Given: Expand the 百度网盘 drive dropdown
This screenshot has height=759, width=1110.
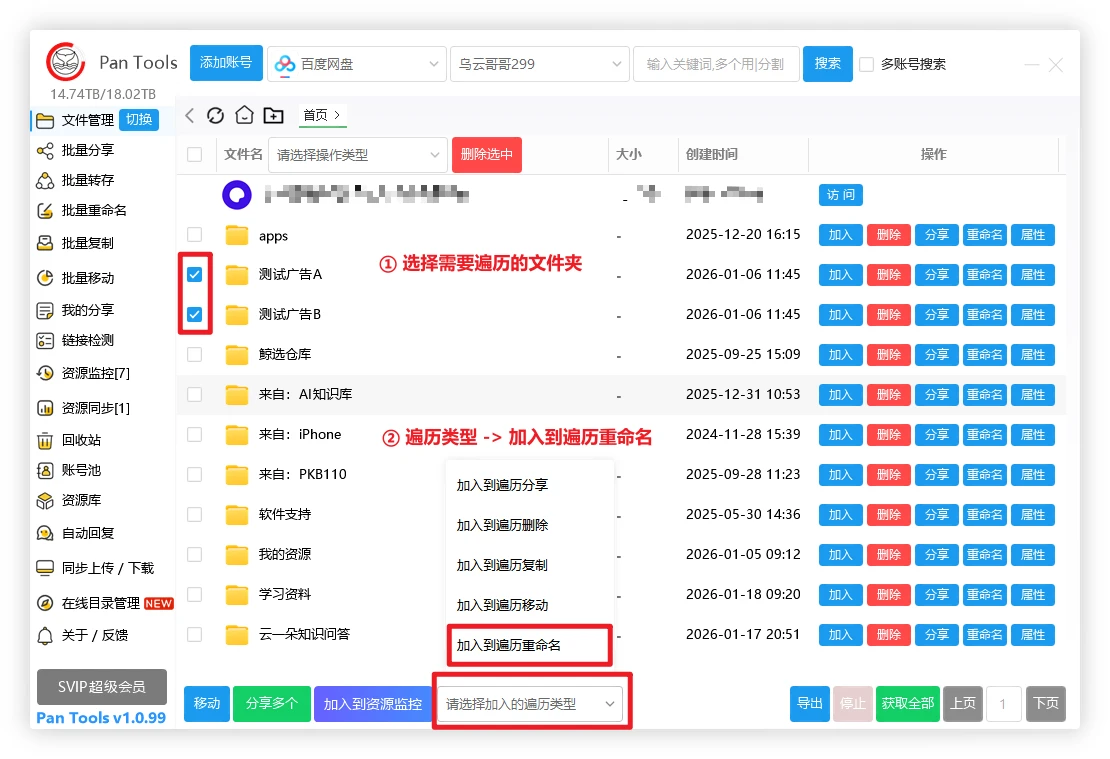Looking at the screenshot, I should (x=356, y=64).
